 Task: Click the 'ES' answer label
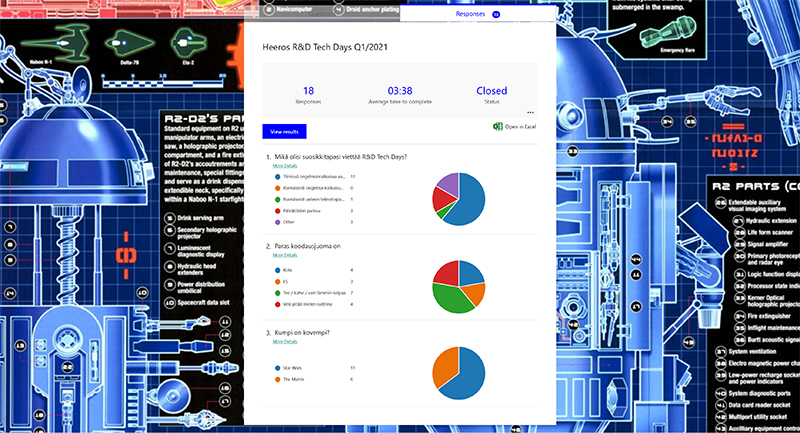[285, 282]
